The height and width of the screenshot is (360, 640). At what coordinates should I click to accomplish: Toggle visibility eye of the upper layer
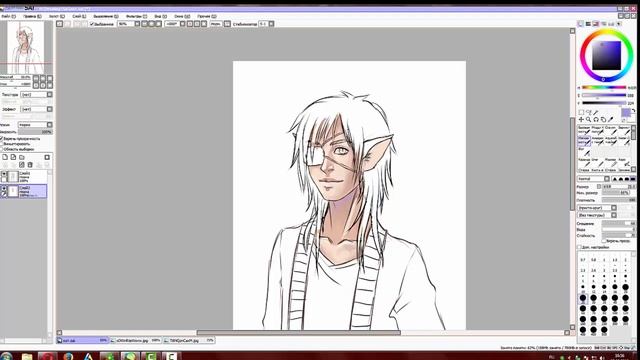click(x=4, y=174)
